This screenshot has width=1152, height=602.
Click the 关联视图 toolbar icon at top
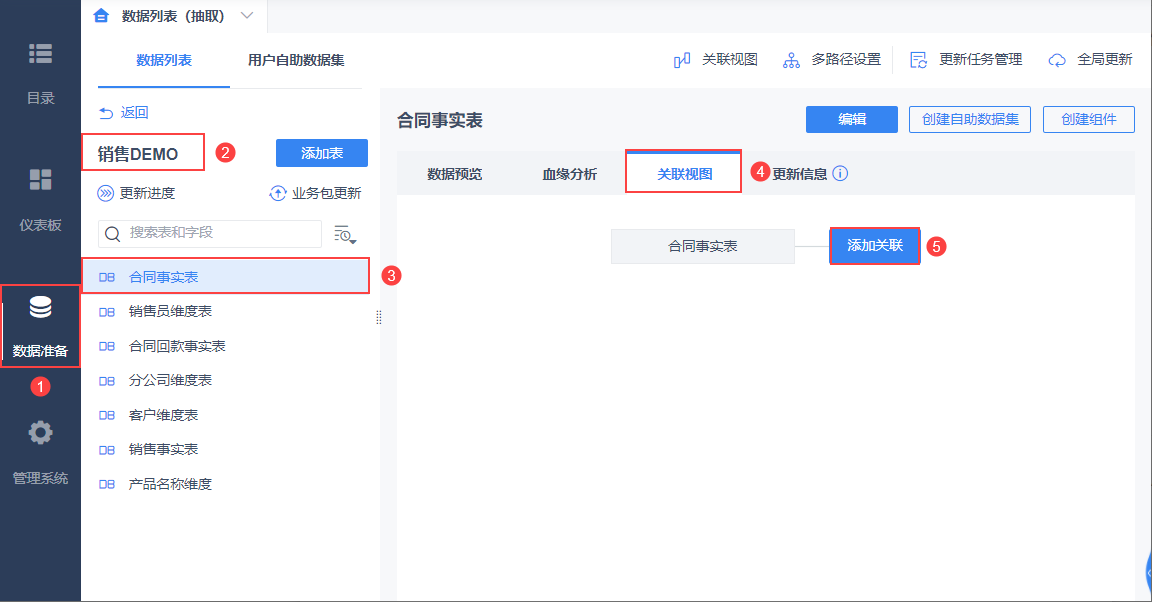coord(683,60)
